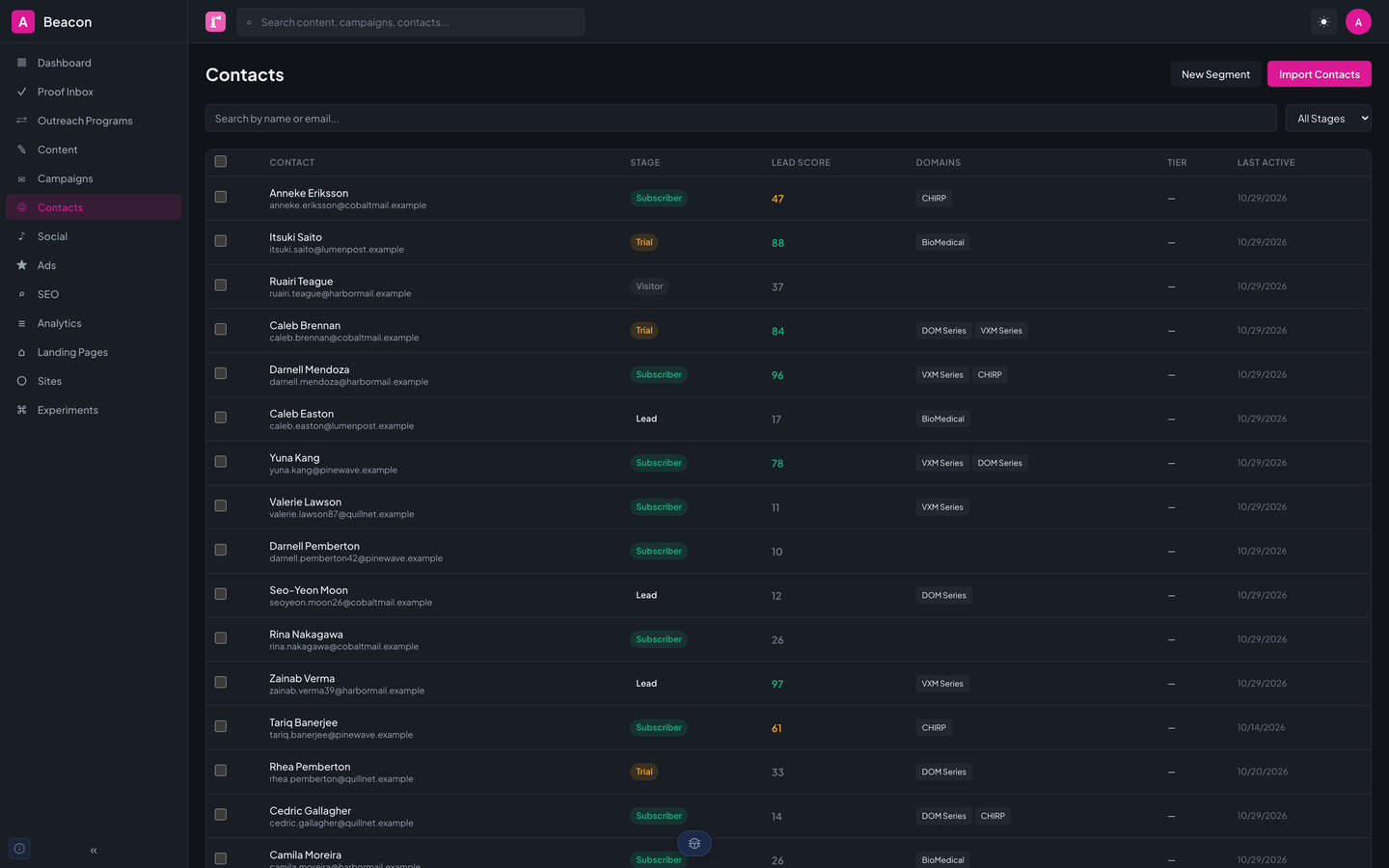Click the BioMedical tag on Itsuki Saito
Image resolution: width=1389 pixels, height=868 pixels.
coord(942,242)
